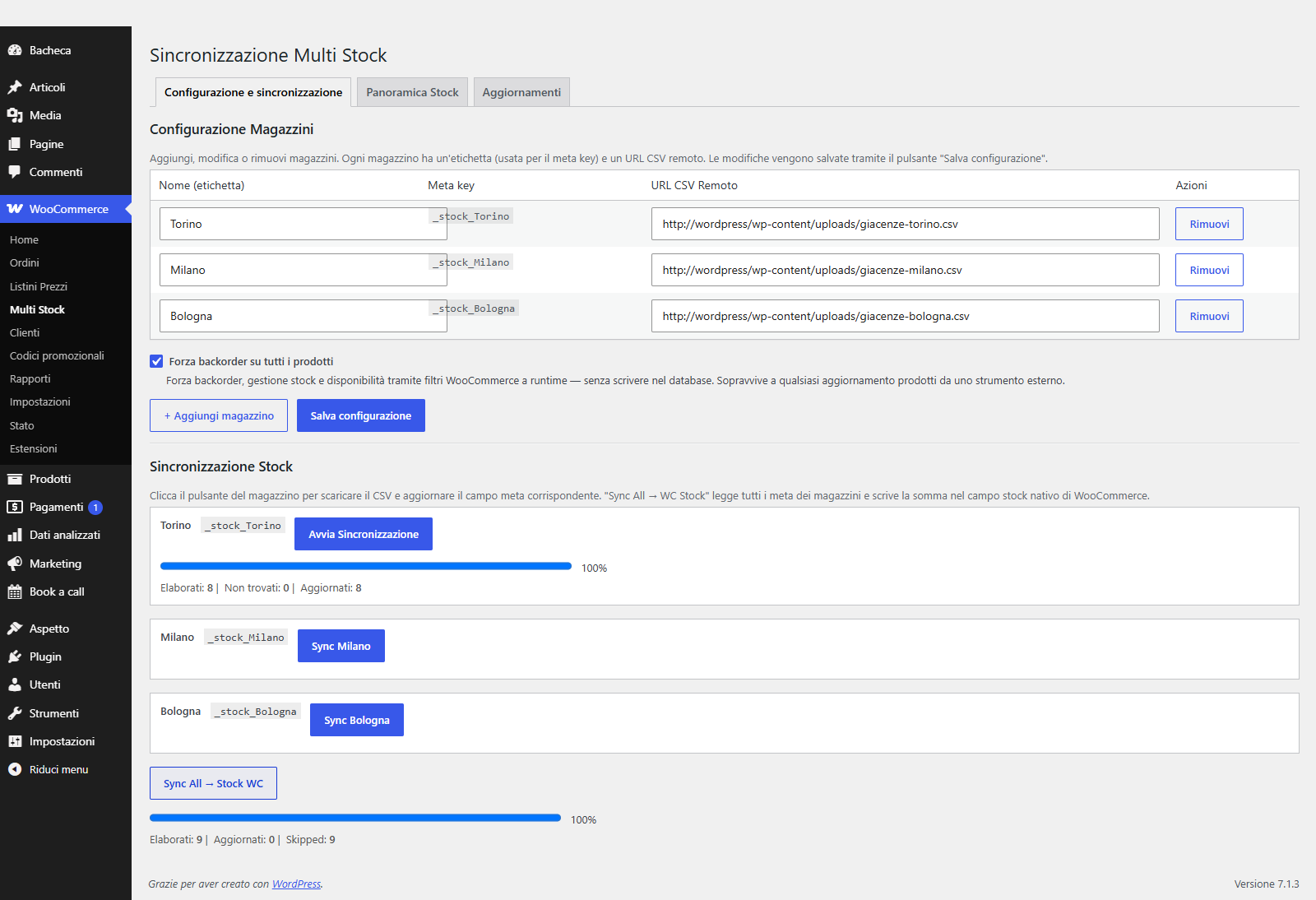Select Multi Stock submenu item
1316x900 pixels.
37,309
